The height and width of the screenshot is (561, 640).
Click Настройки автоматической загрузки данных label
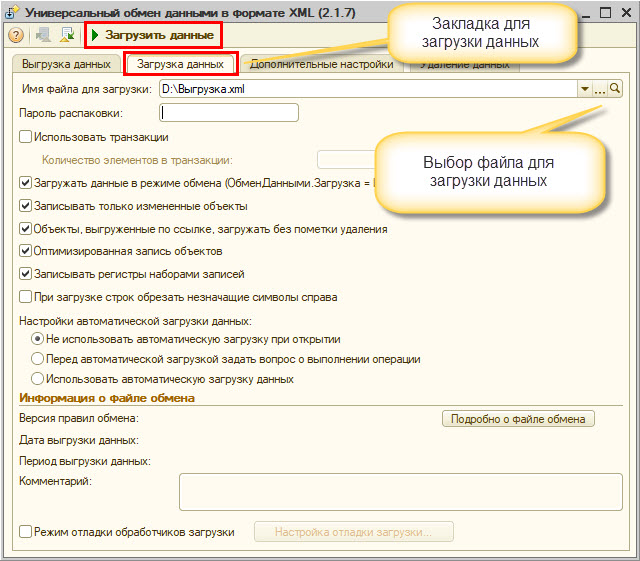pos(136,321)
